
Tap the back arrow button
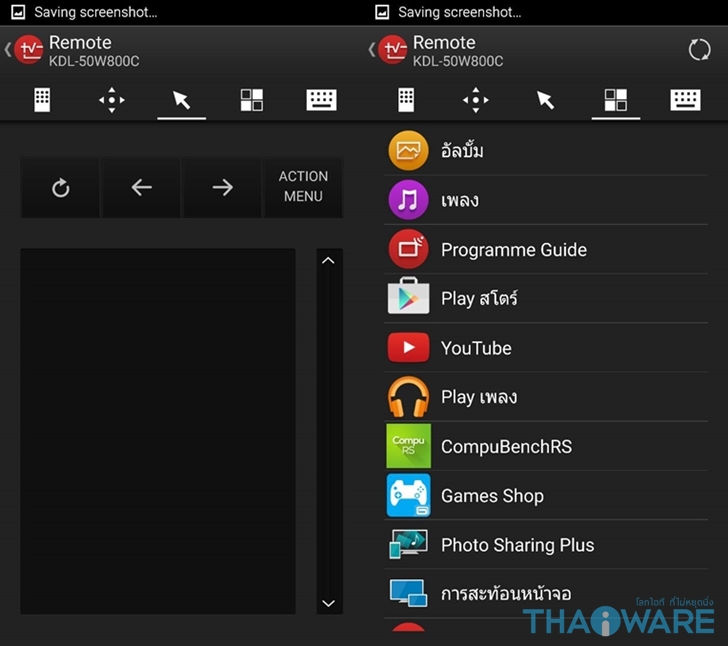pos(142,188)
